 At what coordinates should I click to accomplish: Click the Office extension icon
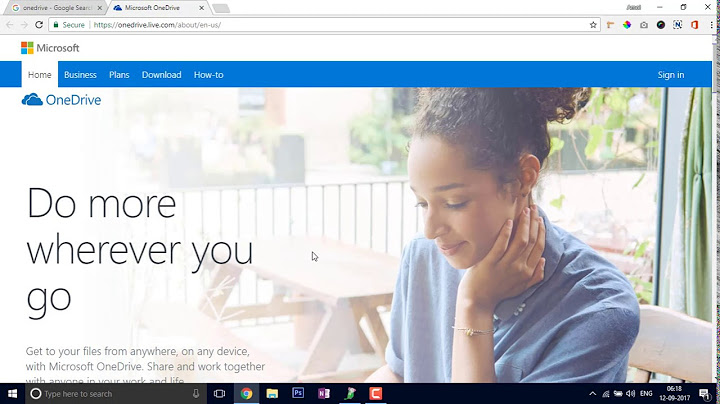[x=694, y=25]
